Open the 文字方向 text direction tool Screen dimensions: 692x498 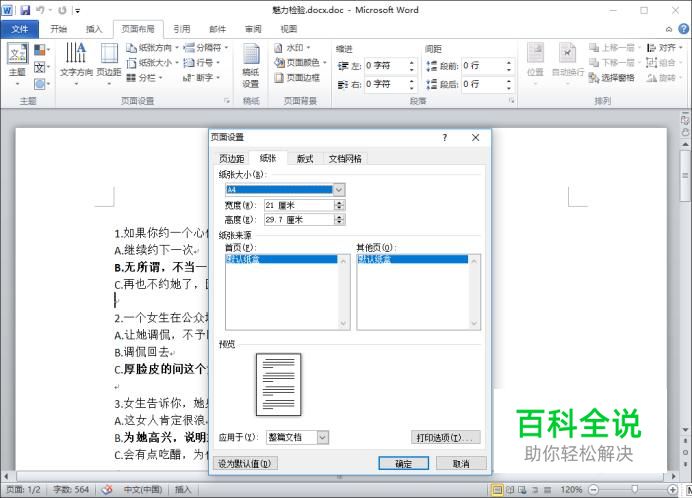[x=76, y=64]
